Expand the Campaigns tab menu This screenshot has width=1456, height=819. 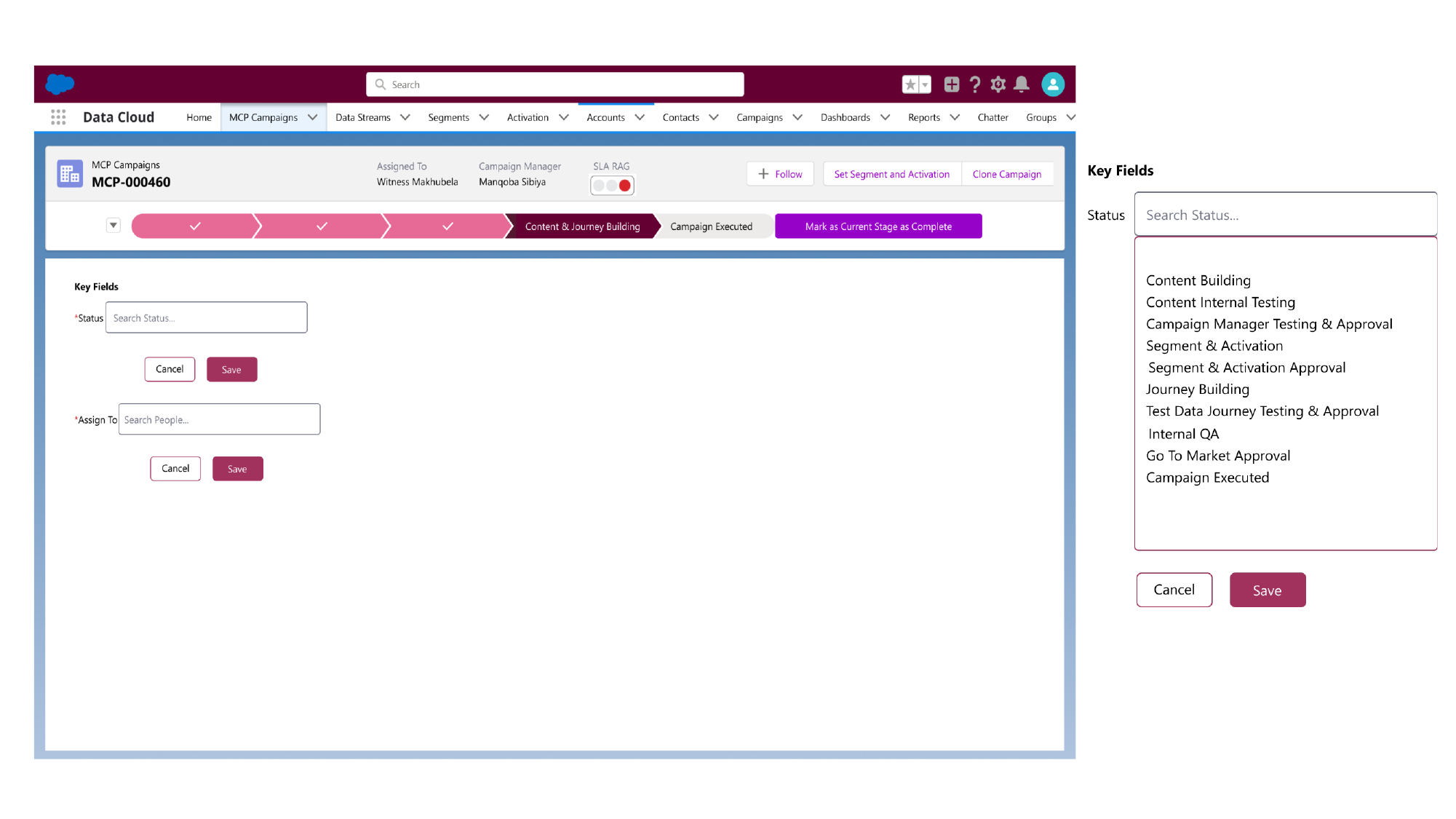point(797,117)
